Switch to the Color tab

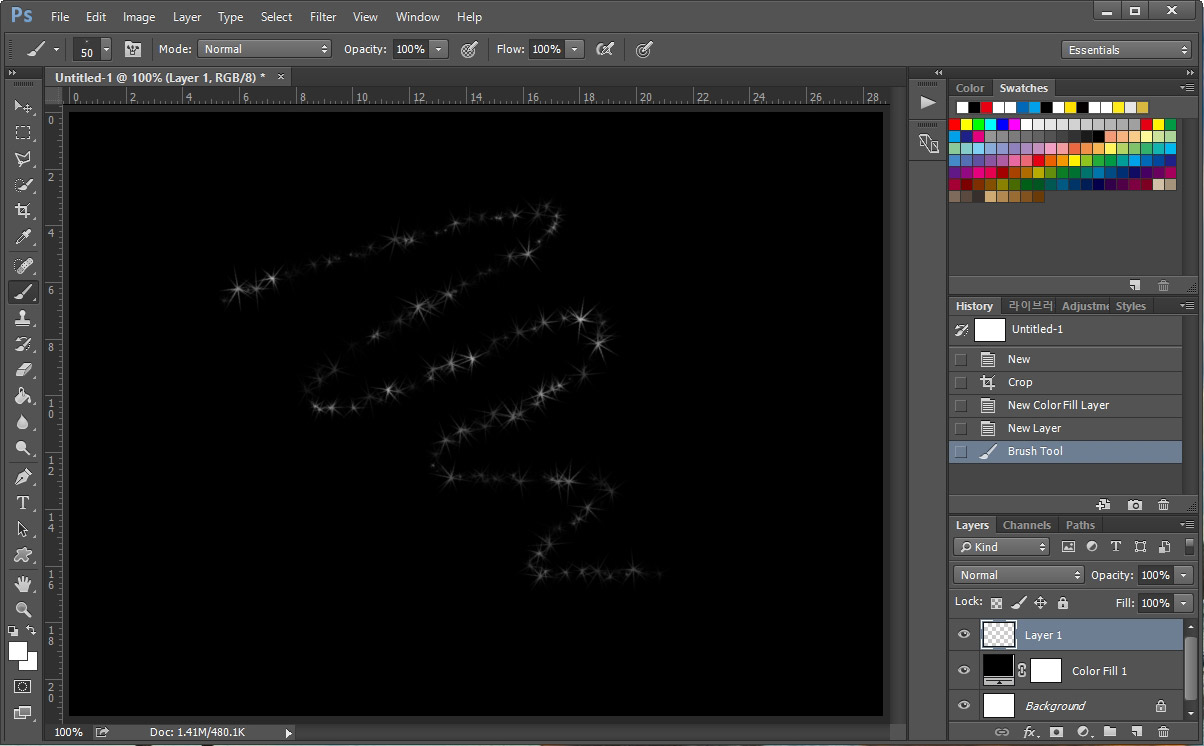(x=969, y=88)
